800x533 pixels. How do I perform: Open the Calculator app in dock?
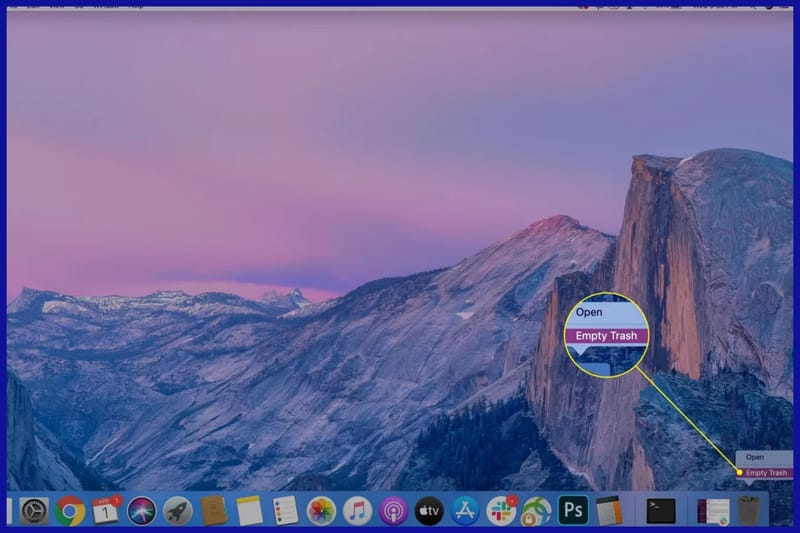(x=608, y=511)
